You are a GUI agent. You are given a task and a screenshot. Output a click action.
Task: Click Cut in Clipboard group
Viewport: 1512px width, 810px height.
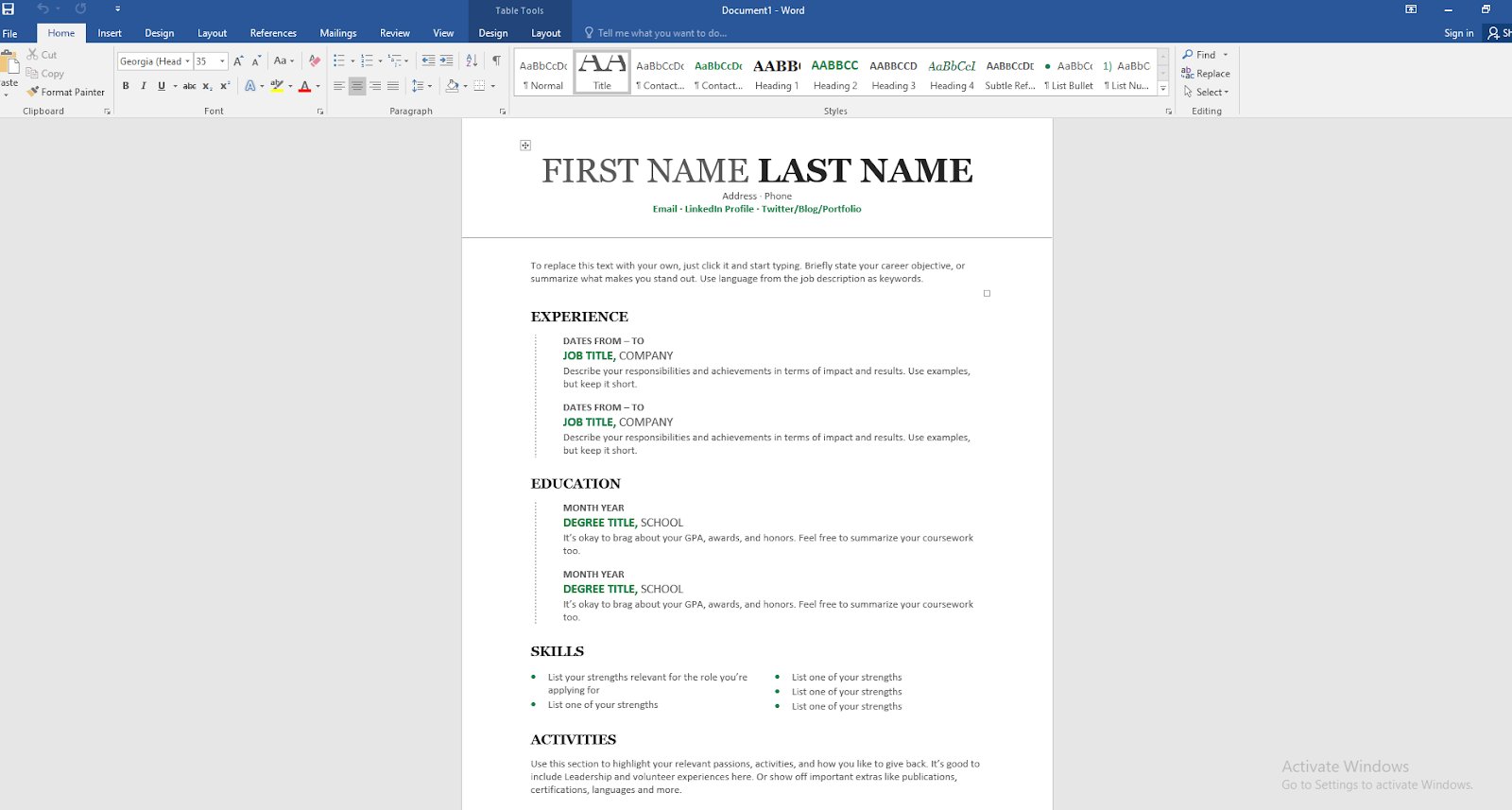43,55
